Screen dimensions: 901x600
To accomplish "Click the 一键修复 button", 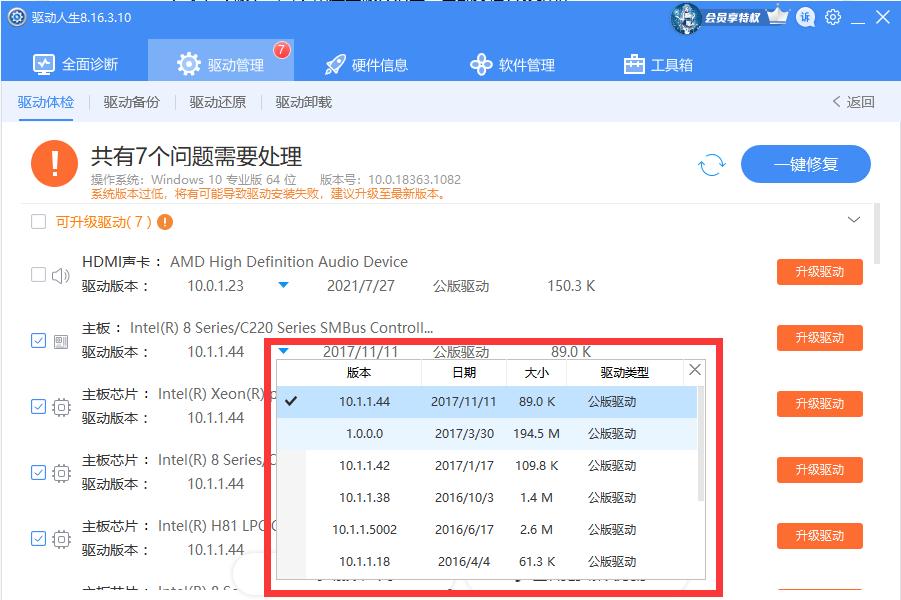I will tap(805, 164).
